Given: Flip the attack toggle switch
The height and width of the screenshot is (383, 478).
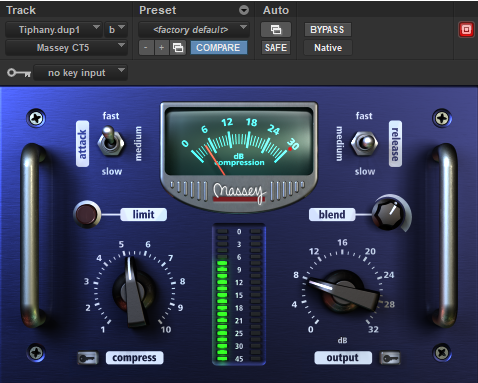Looking at the screenshot, I should [x=110, y=142].
